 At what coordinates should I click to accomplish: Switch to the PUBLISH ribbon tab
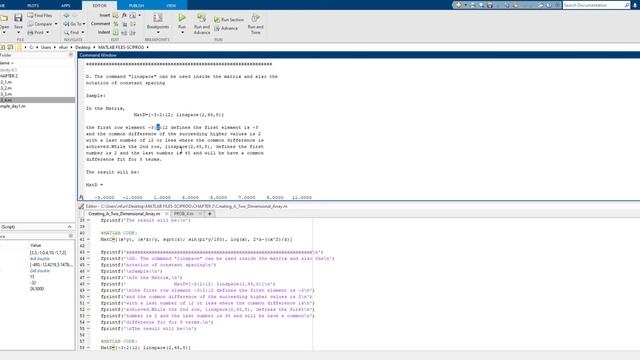click(x=136, y=5)
